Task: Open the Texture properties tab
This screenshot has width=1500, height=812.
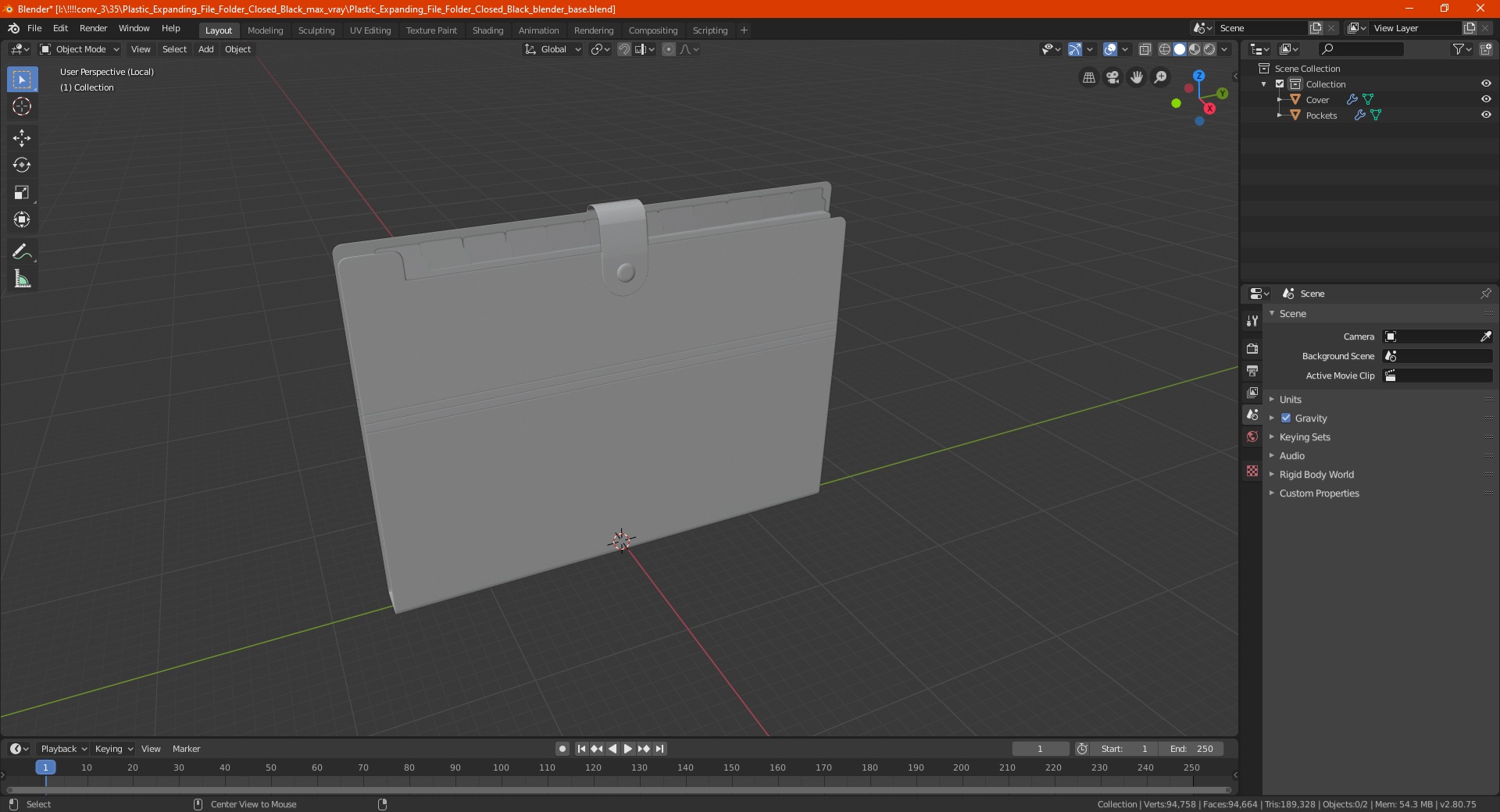Action: coord(1252,471)
